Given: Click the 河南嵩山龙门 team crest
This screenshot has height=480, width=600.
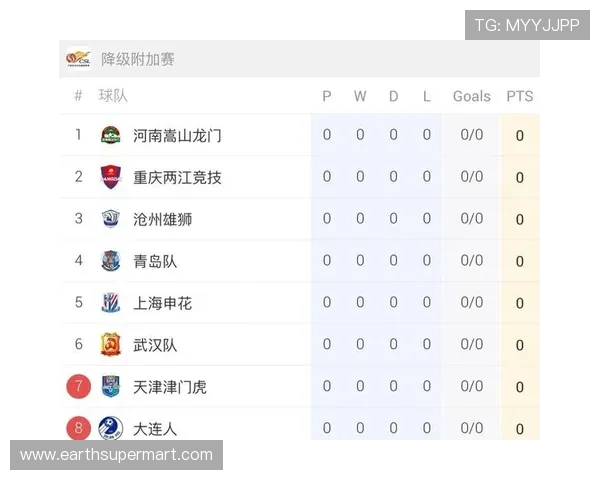Looking at the screenshot, I should [x=110, y=135].
